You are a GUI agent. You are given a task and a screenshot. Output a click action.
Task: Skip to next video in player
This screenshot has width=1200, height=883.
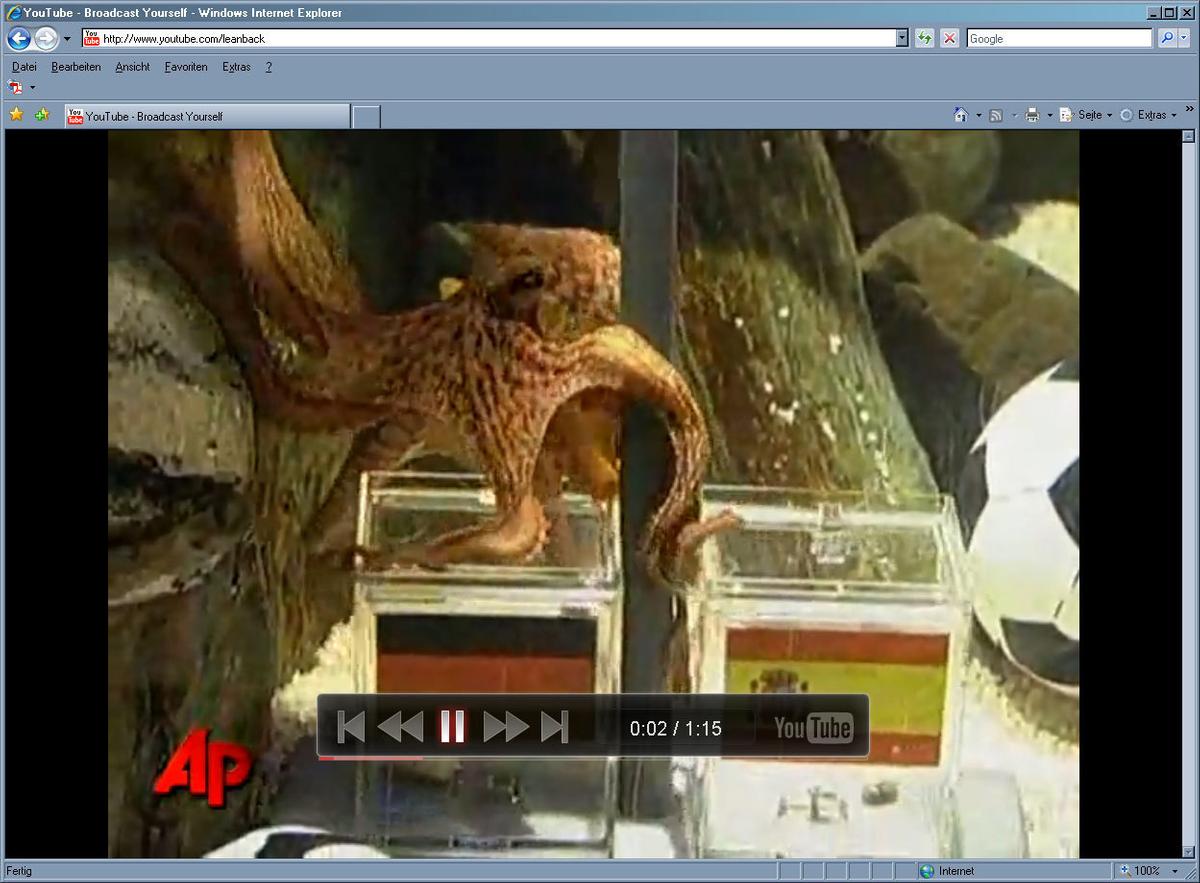click(555, 727)
